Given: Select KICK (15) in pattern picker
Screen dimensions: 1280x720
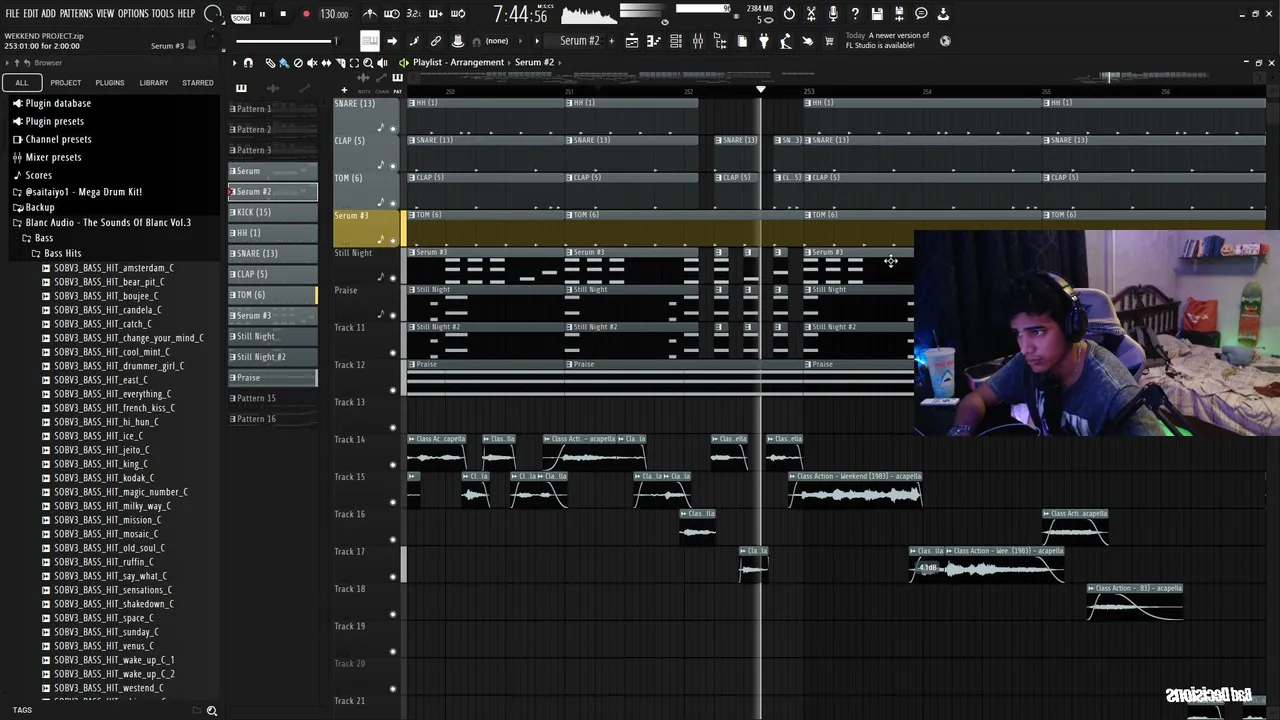Looking at the screenshot, I should pyautogui.click(x=273, y=212).
